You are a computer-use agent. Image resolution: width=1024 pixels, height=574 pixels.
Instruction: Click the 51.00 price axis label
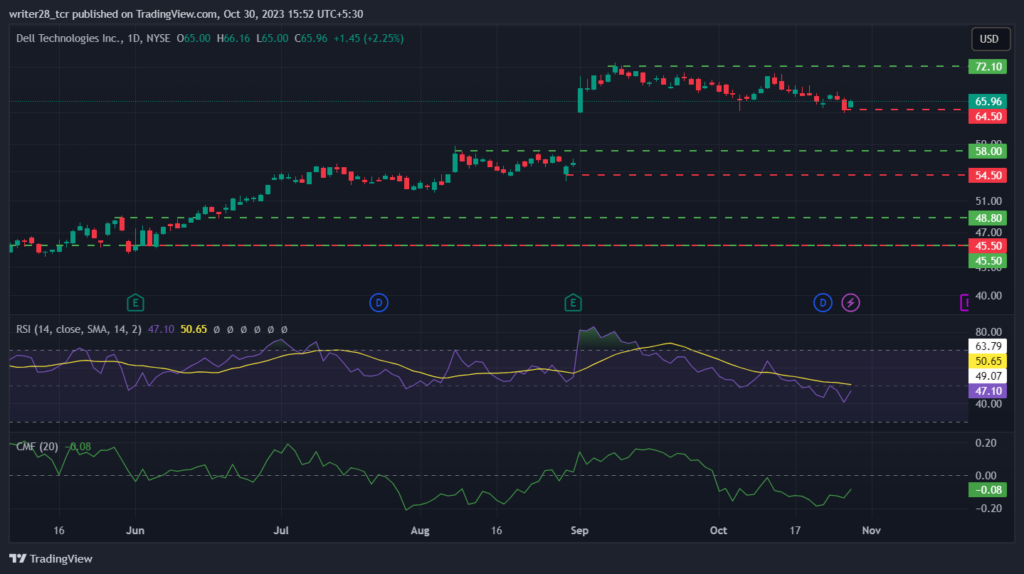[x=988, y=201]
